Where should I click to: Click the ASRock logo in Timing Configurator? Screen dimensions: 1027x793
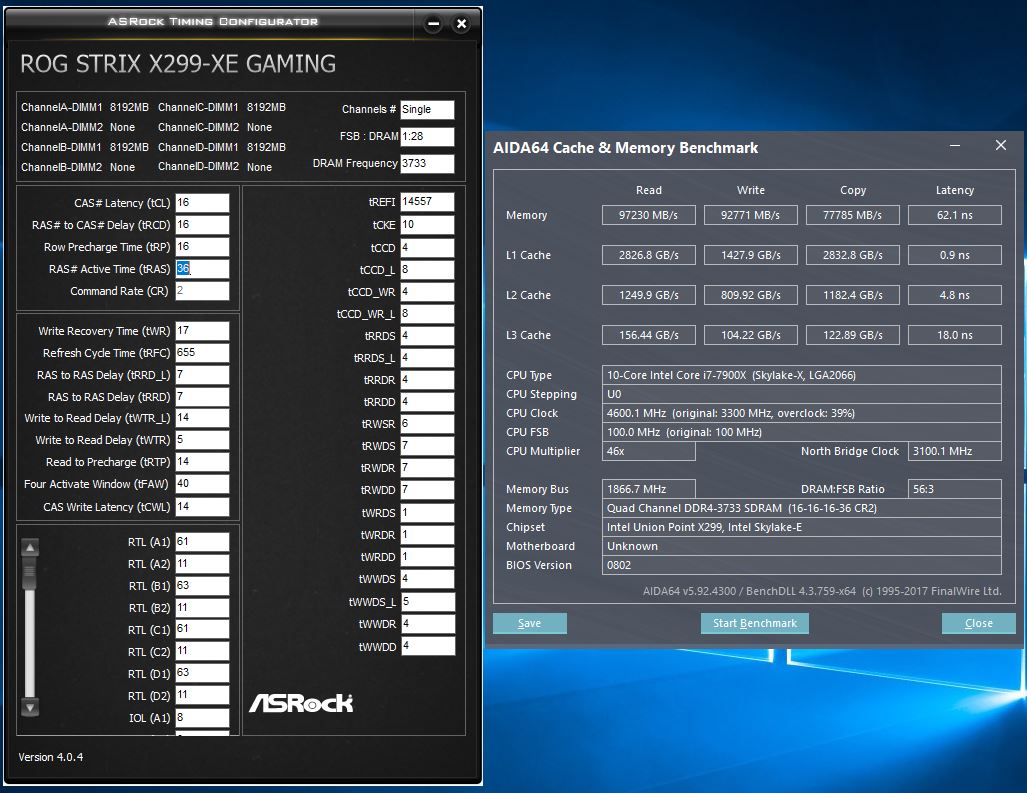click(x=301, y=703)
